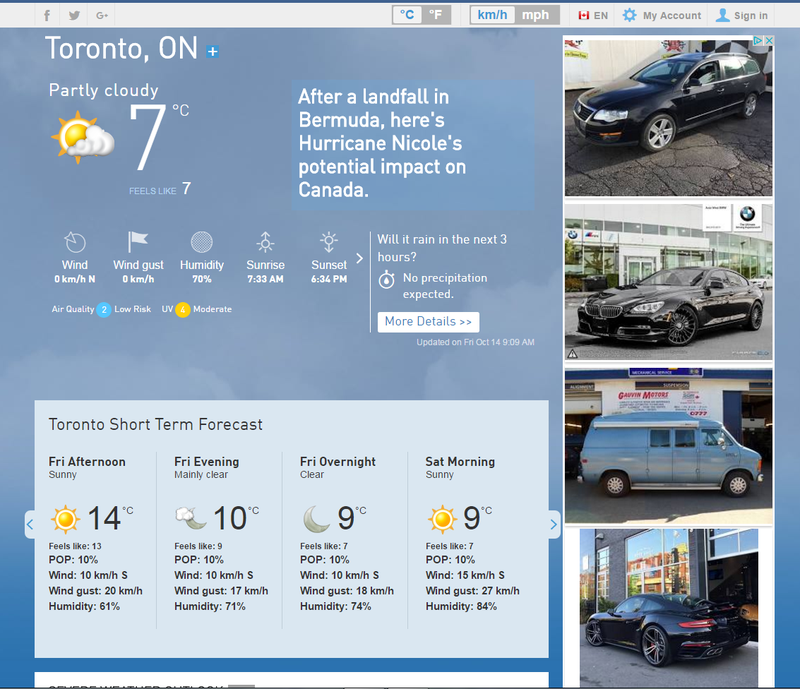Click the No precipitation expected text
800x689 pixels.
pyautogui.click(x=445, y=286)
